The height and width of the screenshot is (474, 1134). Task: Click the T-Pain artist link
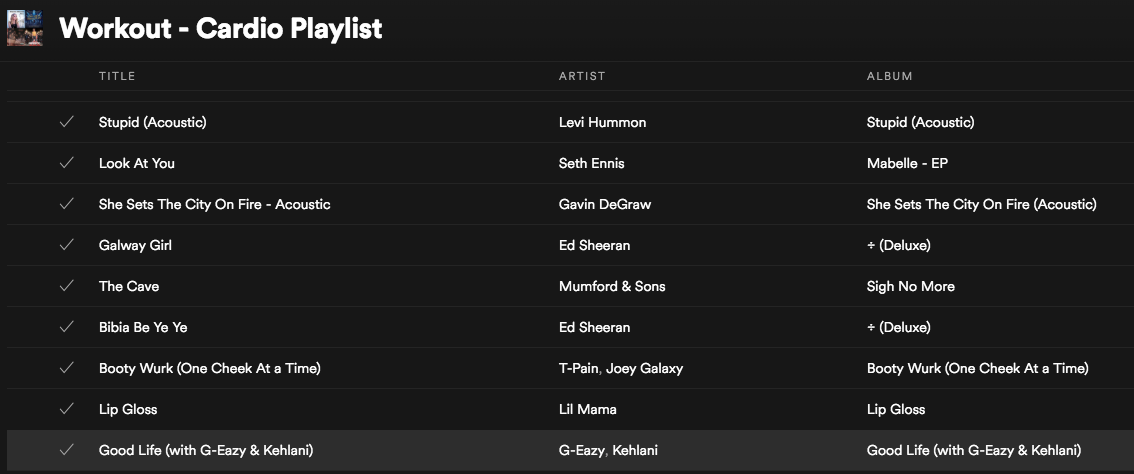(x=578, y=368)
